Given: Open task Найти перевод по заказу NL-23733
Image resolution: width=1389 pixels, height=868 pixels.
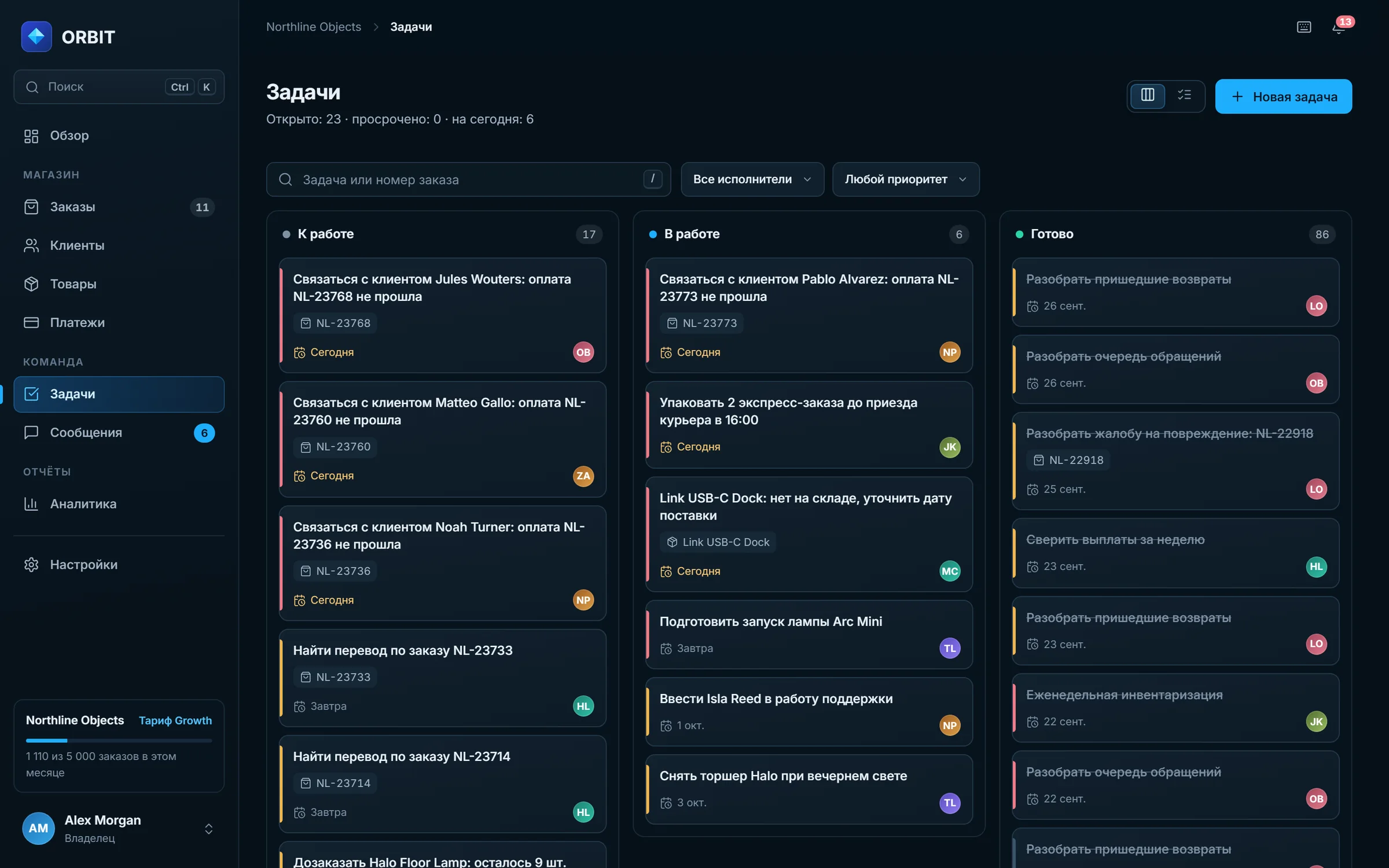Looking at the screenshot, I should [442, 678].
